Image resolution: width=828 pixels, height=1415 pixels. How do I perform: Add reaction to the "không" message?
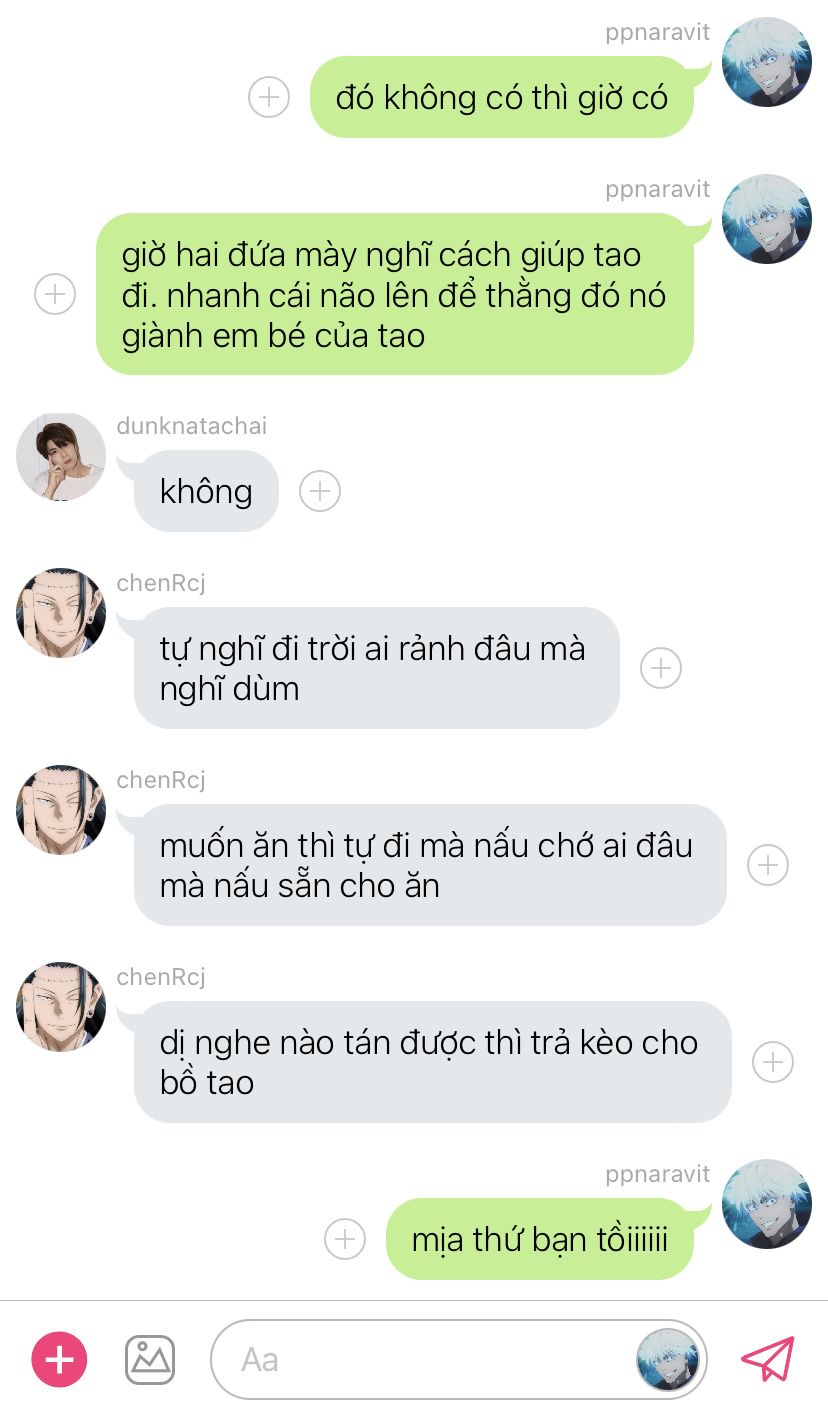pyautogui.click(x=320, y=491)
